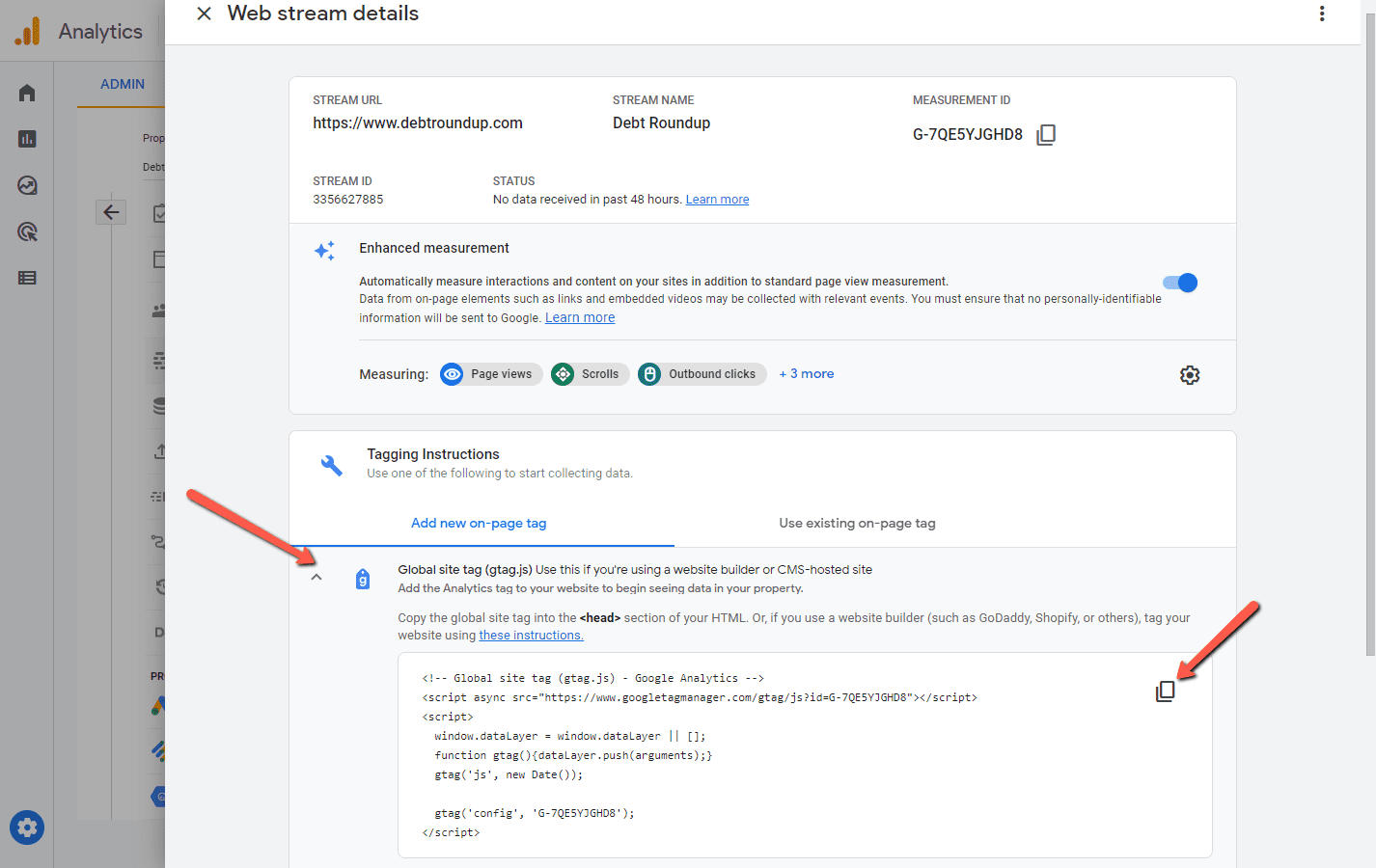Open Learn more link beside status
The image size is (1376, 868).
(717, 200)
